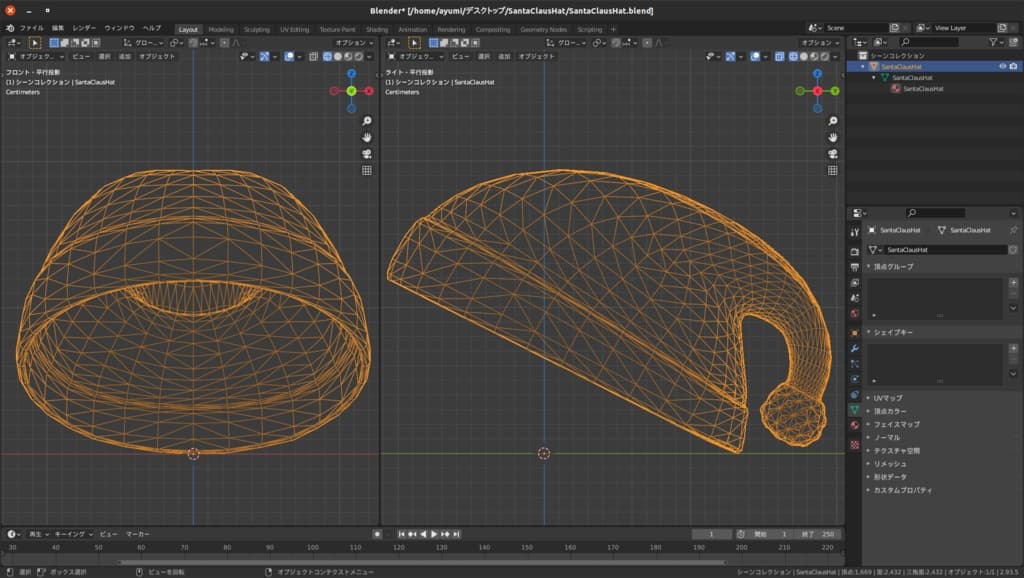Viewport: 1024px width, 578px height.
Task: Disable SantaClausHat rendering with the camera icon
Action: click(1013, 66)
